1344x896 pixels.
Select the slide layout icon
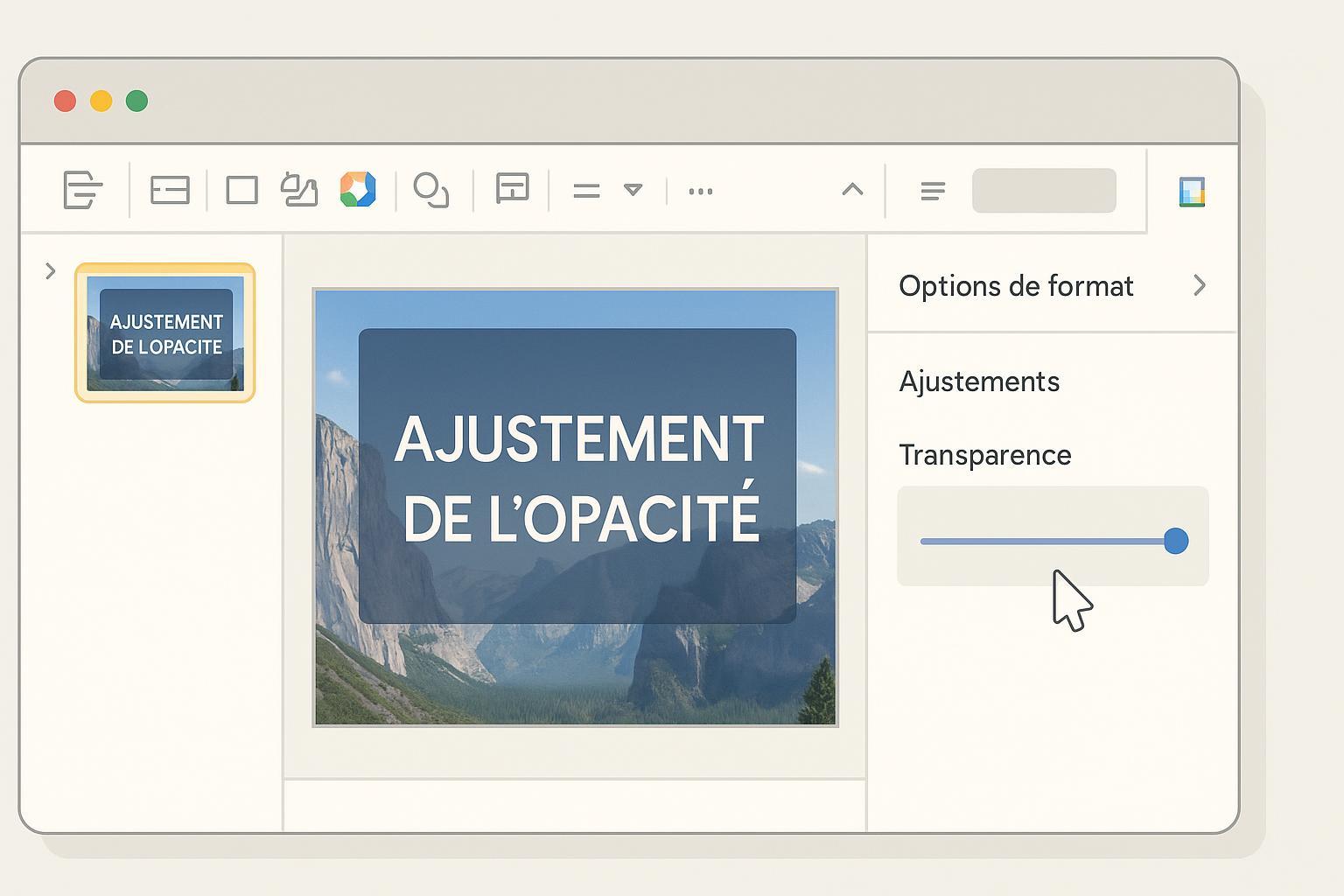(x=170, y=190)
